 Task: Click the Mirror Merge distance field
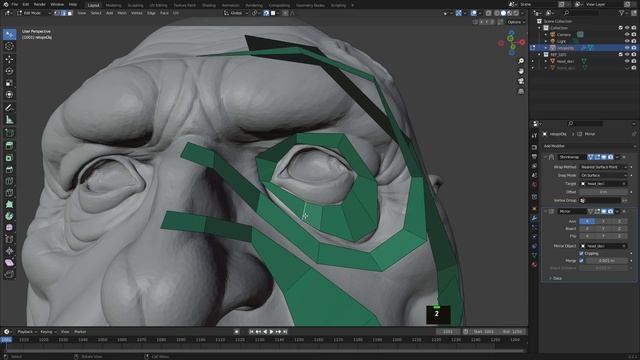[x=606, y=260]
